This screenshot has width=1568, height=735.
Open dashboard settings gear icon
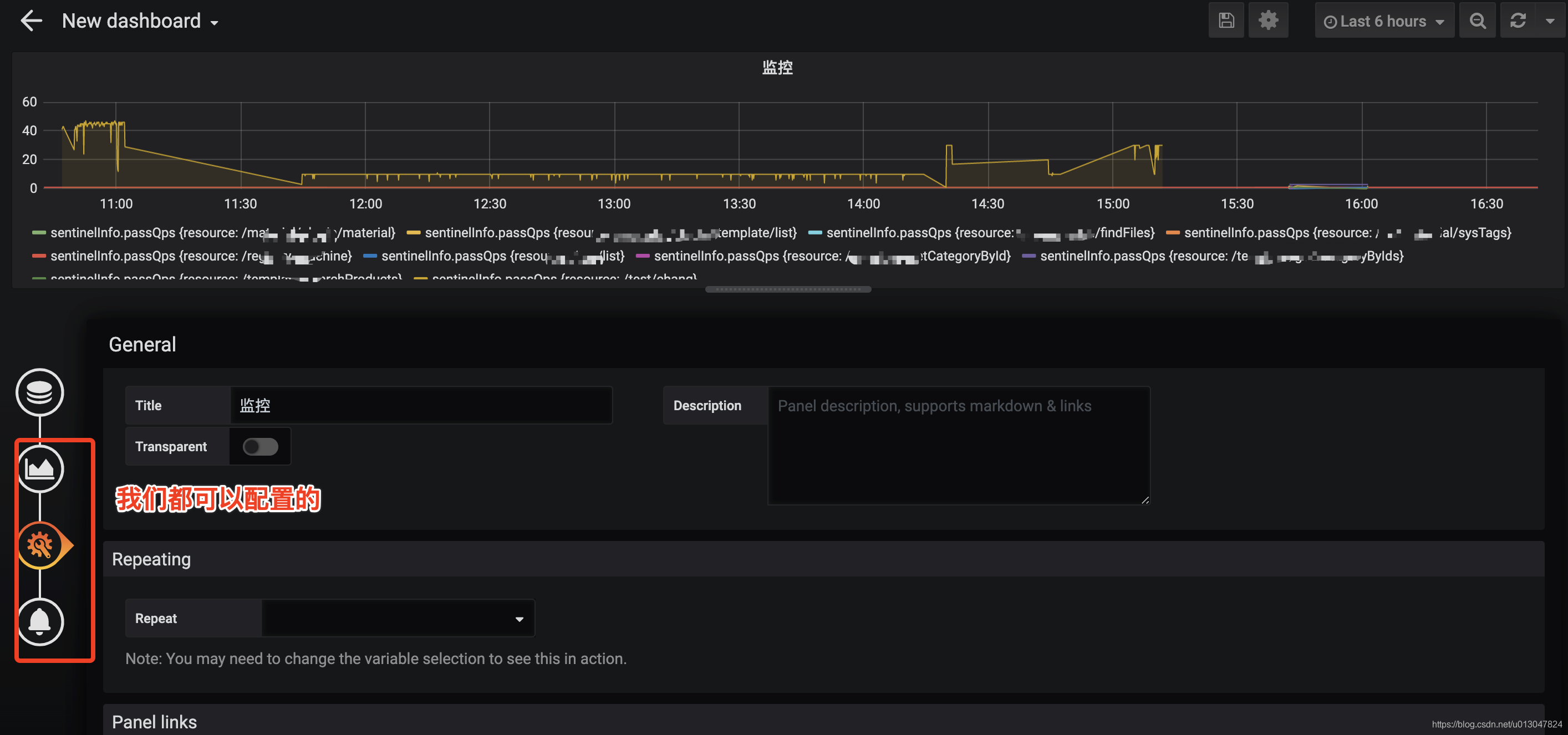(1268, 21)
